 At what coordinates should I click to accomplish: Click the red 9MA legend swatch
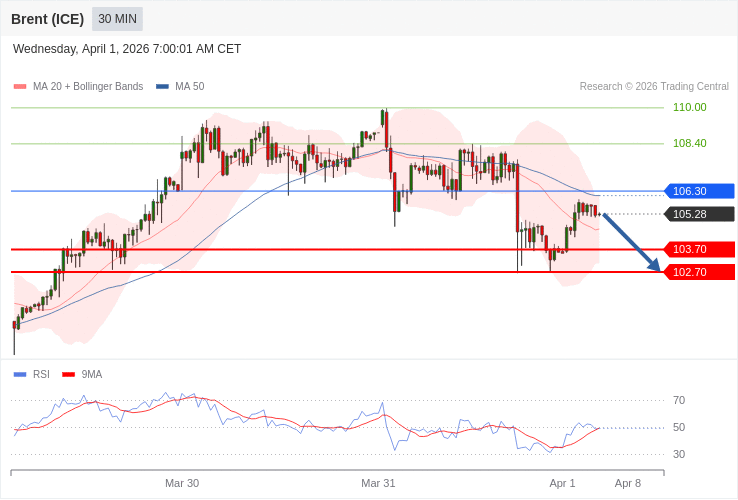click(x=68, y=375)
